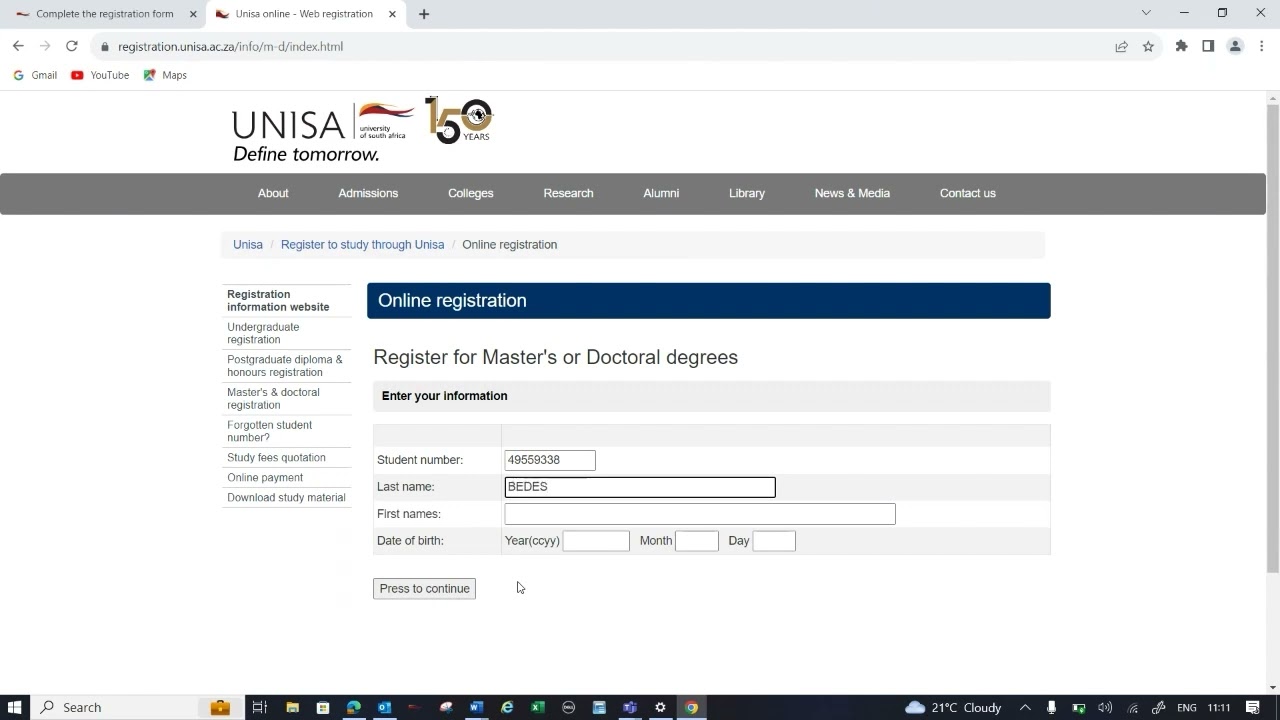Open the volume speaker tray icon
This screenshot has width=1280, height=720.
1105,707
